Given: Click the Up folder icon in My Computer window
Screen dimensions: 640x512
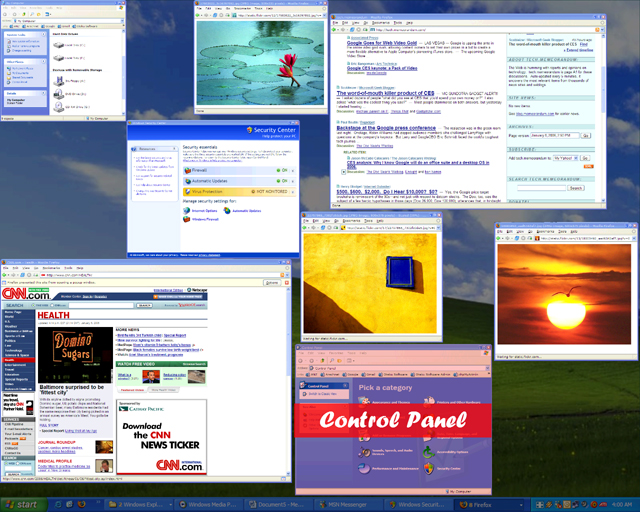Looking at the screenshot, I should pyautogui.click(x=24, y=14).
